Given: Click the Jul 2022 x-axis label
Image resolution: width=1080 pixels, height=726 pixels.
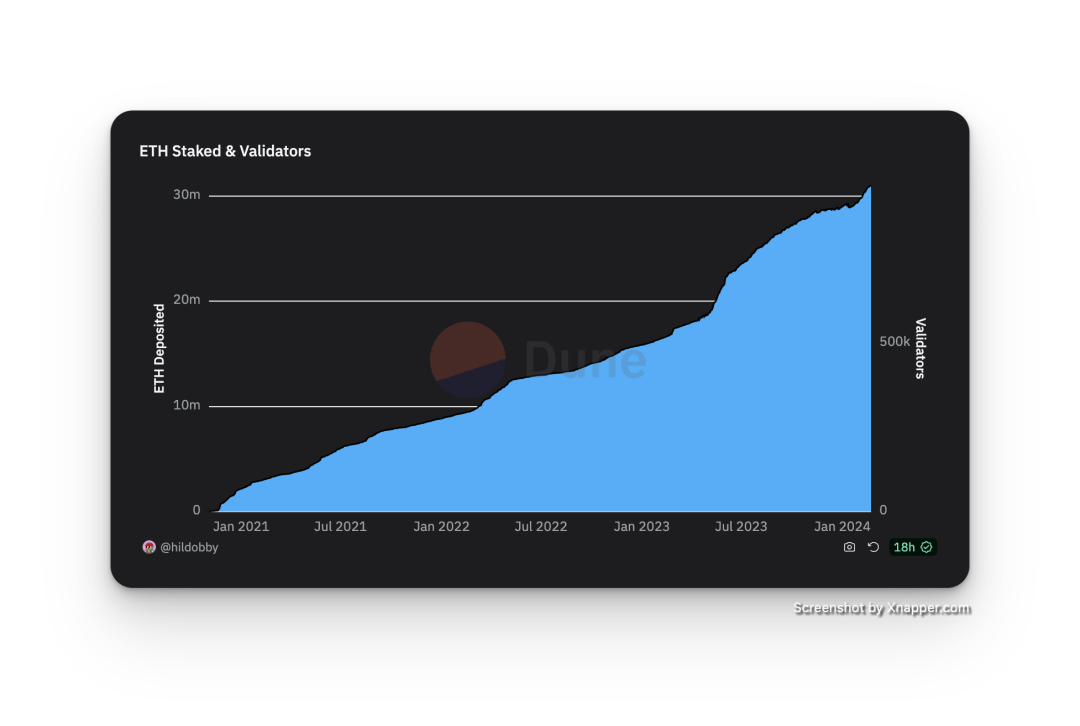Looking at the screenshot, I should click(x=541, y=526).
